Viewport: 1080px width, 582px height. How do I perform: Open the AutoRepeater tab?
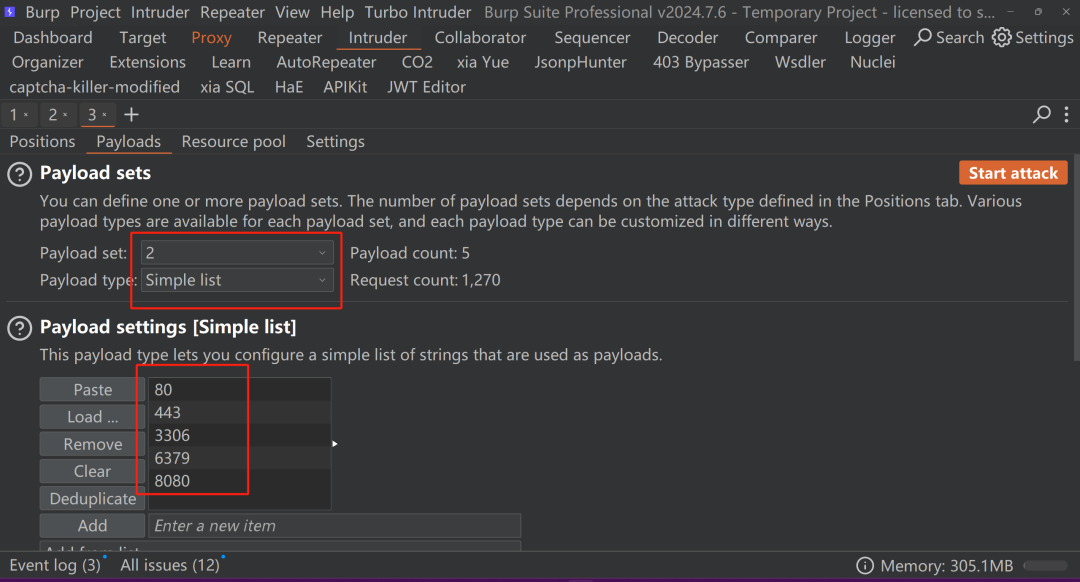(326, 63)
